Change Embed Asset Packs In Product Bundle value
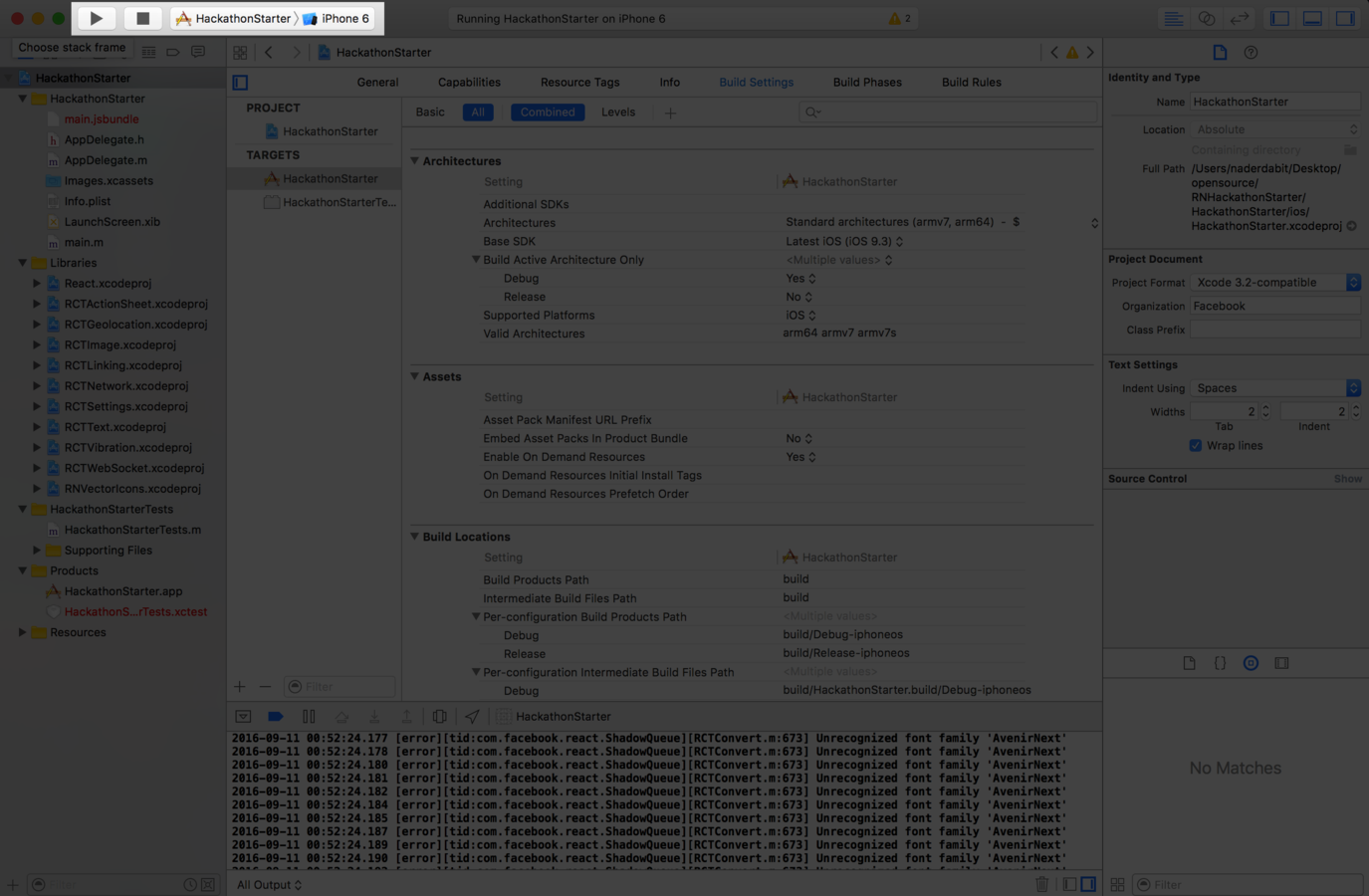The image size is (1369, 896). tap(799, 438)
